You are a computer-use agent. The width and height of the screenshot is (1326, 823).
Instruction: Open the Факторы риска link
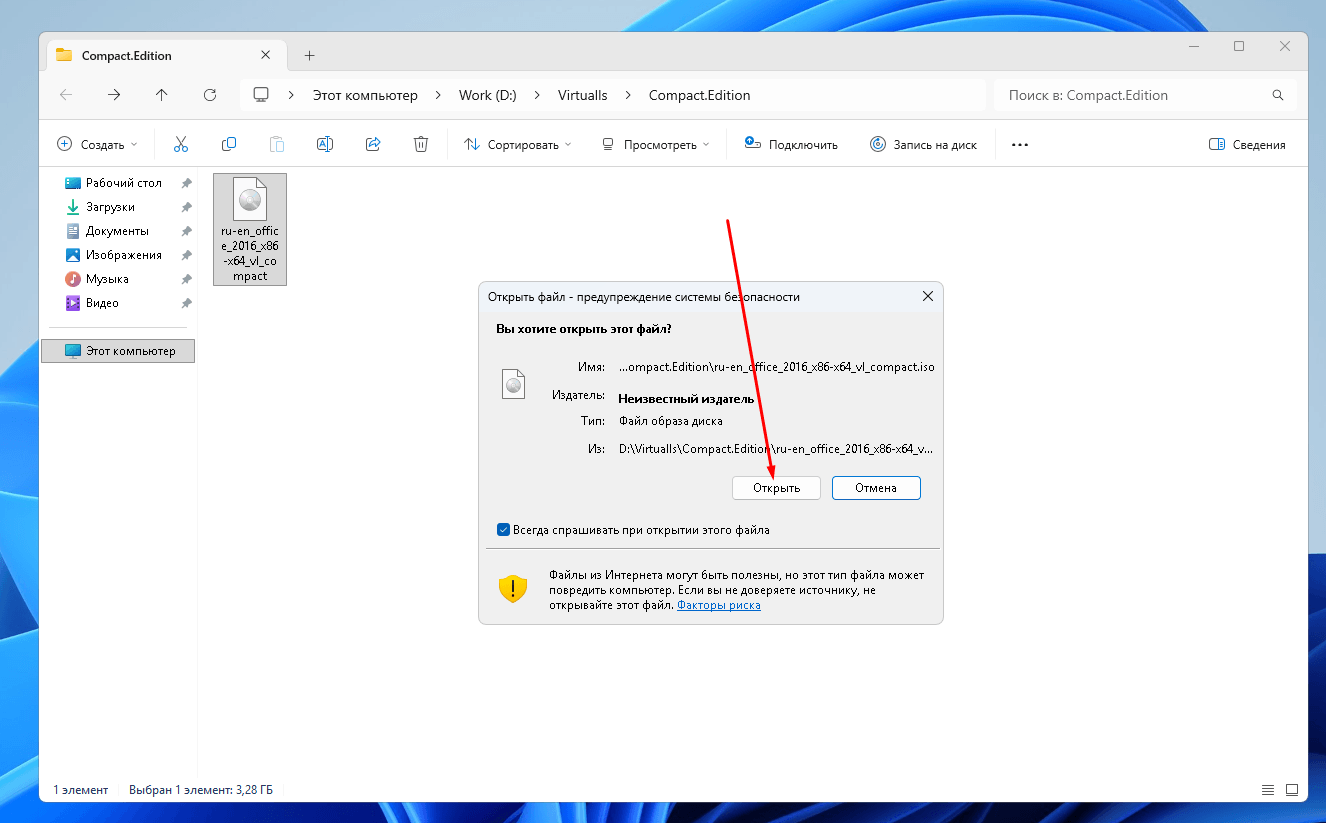[719, 605]
